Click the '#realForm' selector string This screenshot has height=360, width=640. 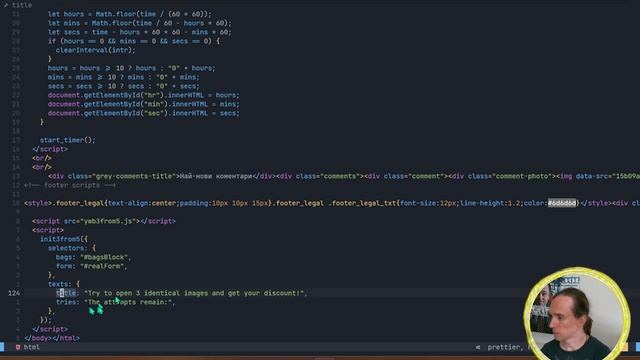click(x=102, y=266)
